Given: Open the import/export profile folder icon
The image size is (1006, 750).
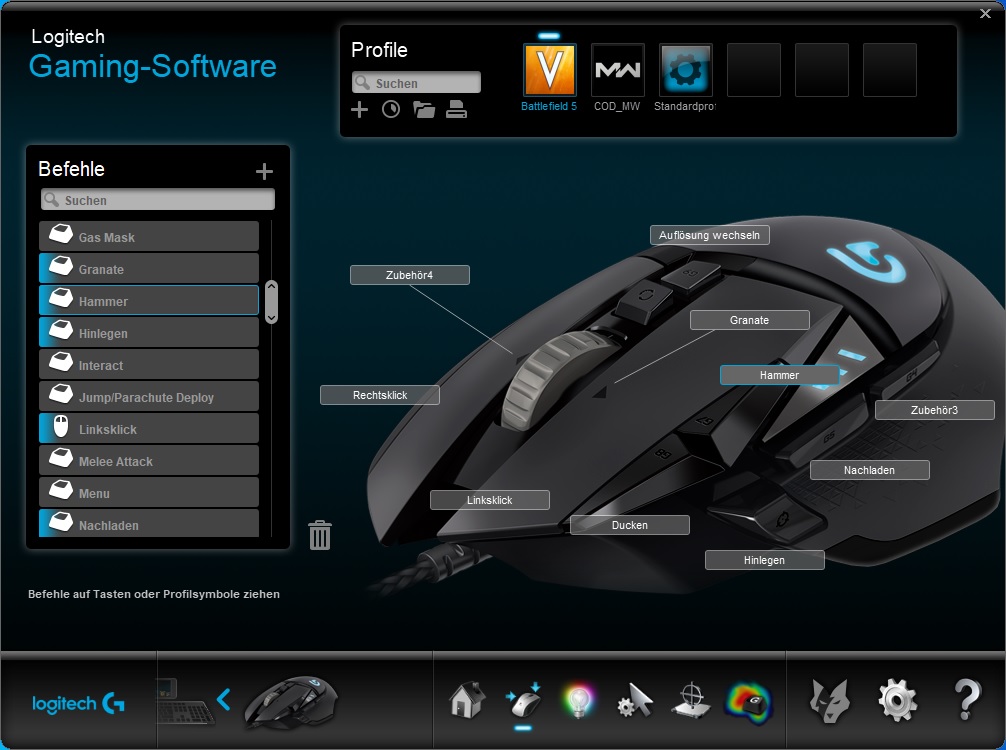Looking at the screenshot, I should pyautogui.click(x=423, y=110).
